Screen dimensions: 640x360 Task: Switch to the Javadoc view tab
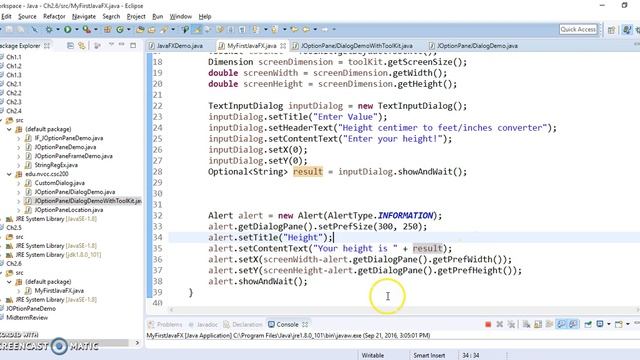(x=203, y=324)
